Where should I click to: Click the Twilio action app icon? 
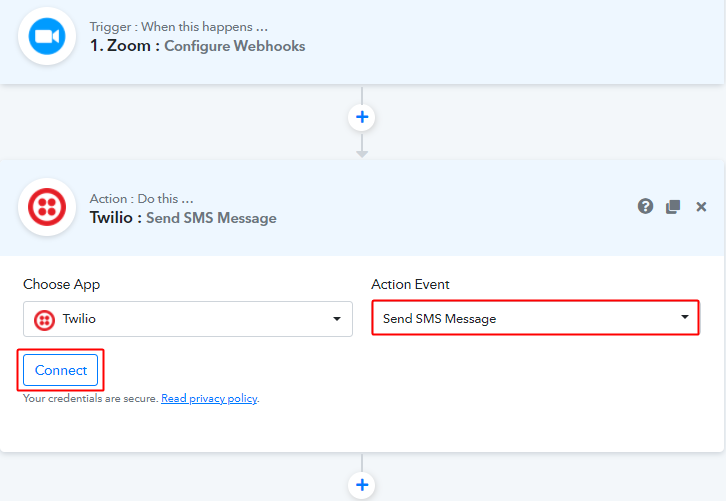coord(47,207)
